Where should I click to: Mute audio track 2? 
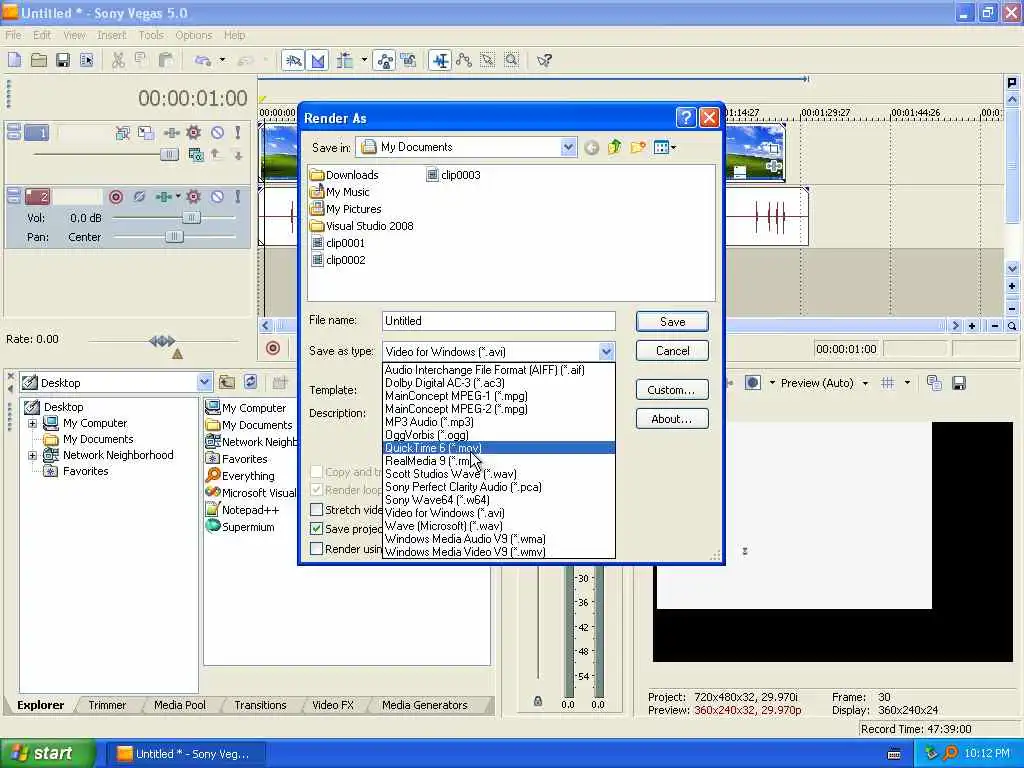pyautogui.click(x=217, y=197)
